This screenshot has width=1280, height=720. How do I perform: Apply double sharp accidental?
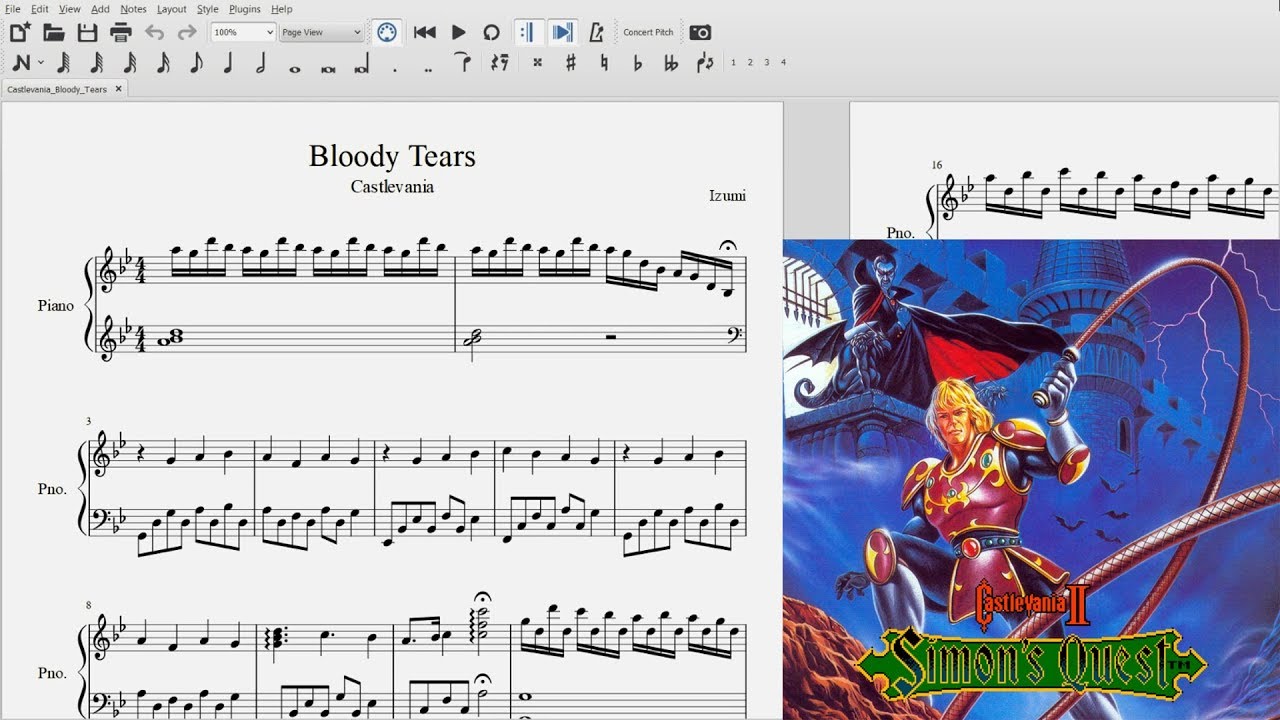(537, 62)
